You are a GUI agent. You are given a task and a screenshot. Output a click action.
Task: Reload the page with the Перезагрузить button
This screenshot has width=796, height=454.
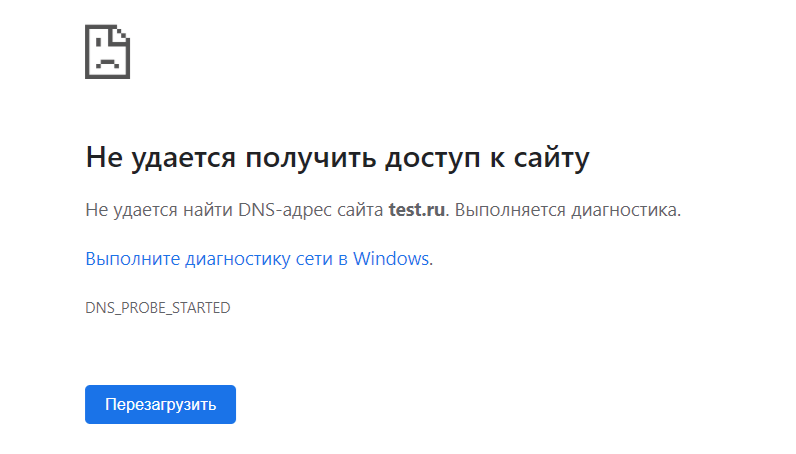160,404
